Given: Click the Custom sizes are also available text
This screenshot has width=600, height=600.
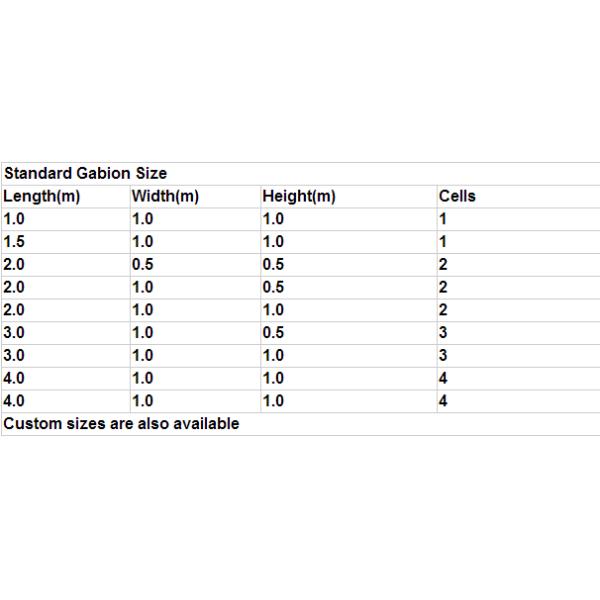Looking at the screenshot, I should (x=122, y=423).
